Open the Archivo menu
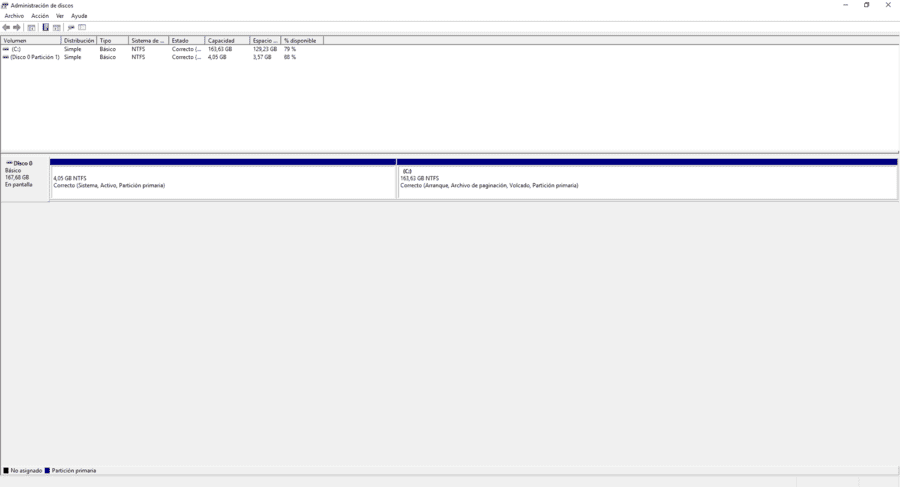The image size is (900, 487). point(14,16)
